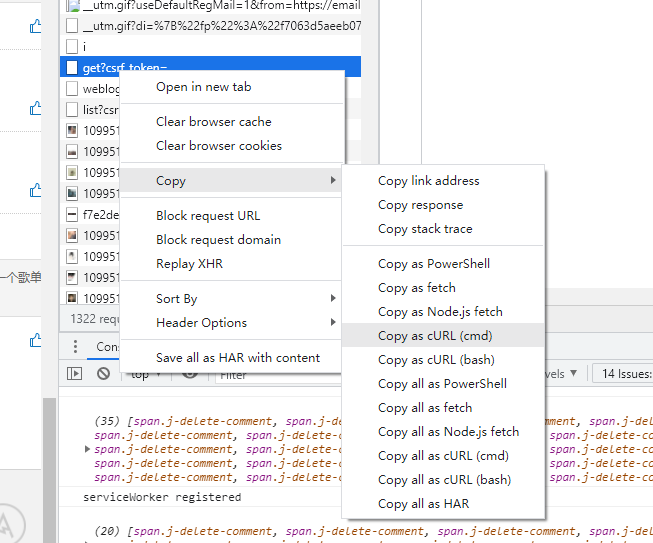Screen dimensions: 653x543
Task: Select the list?csrf request row
Action: [x=90, y=110]
